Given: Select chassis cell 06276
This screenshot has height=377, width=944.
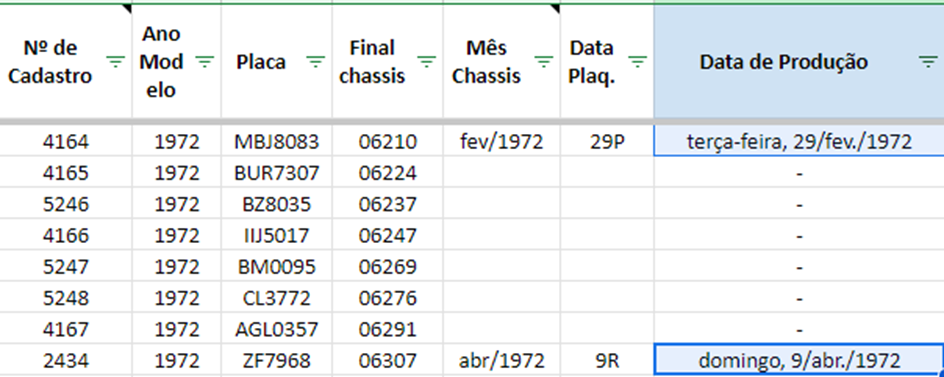Looking at the screenshot, I should pyautogui.click(x=388, y=298).
